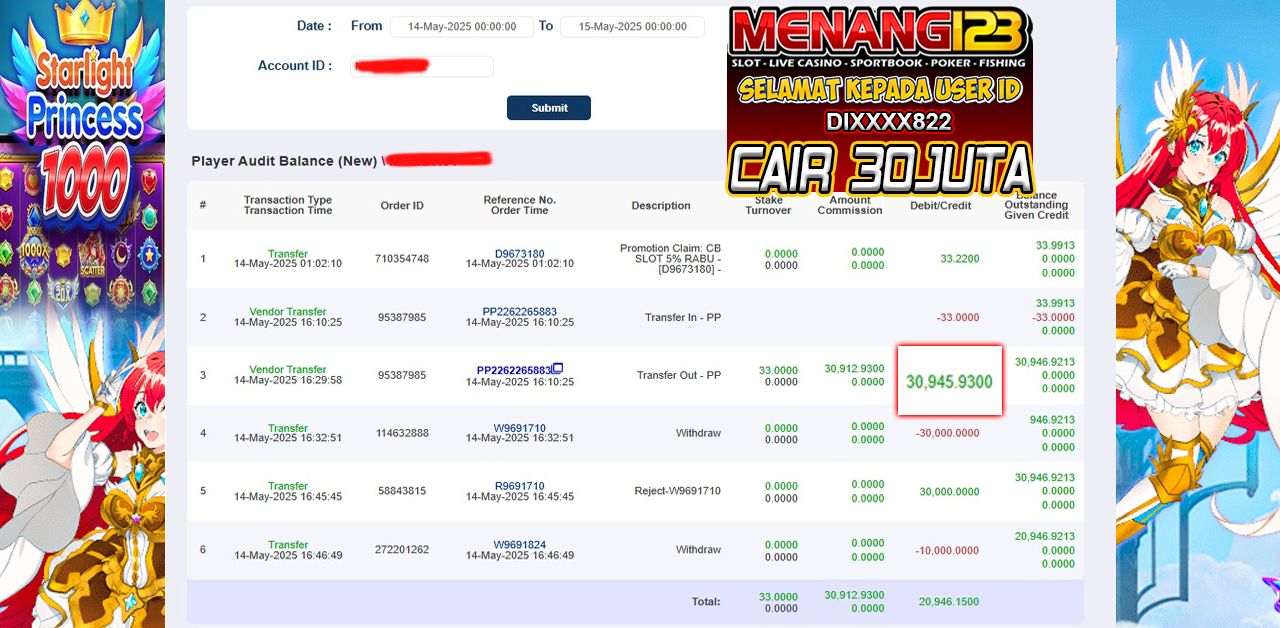Viewport: 1280px width, 628px height.
Task: Open reference link D9673180
Action: tap(520, 254)
